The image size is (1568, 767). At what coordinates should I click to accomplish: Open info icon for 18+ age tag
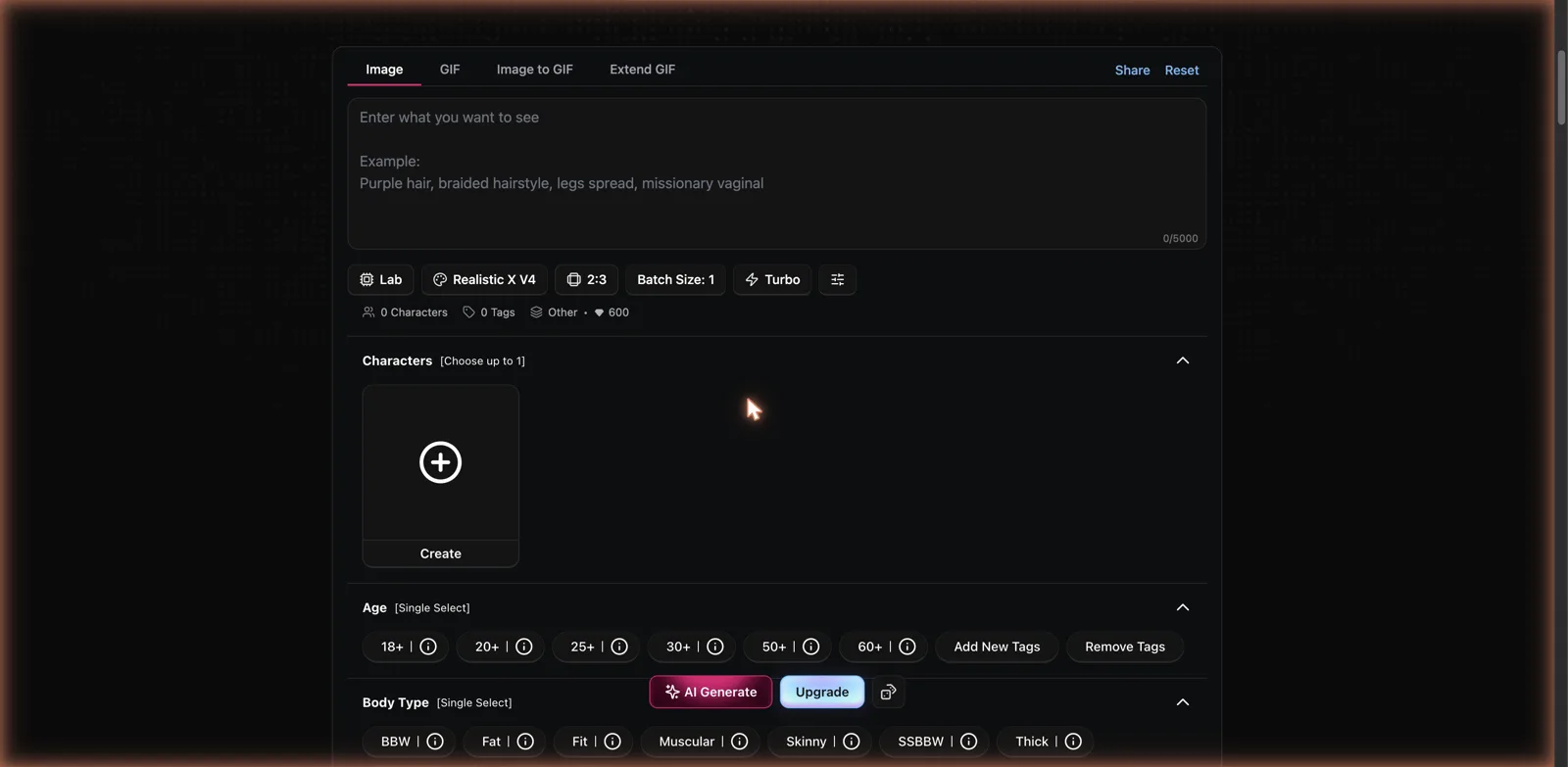[x=428, y=647]
